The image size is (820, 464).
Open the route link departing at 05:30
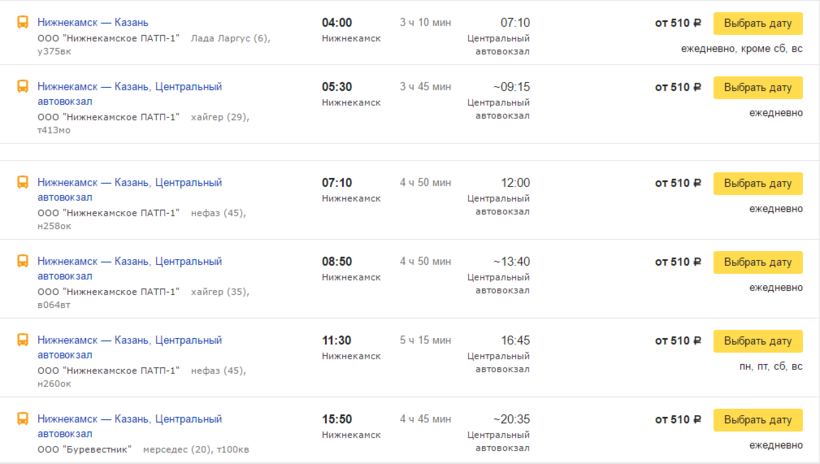pyautogui.click(x=129, y=87)
